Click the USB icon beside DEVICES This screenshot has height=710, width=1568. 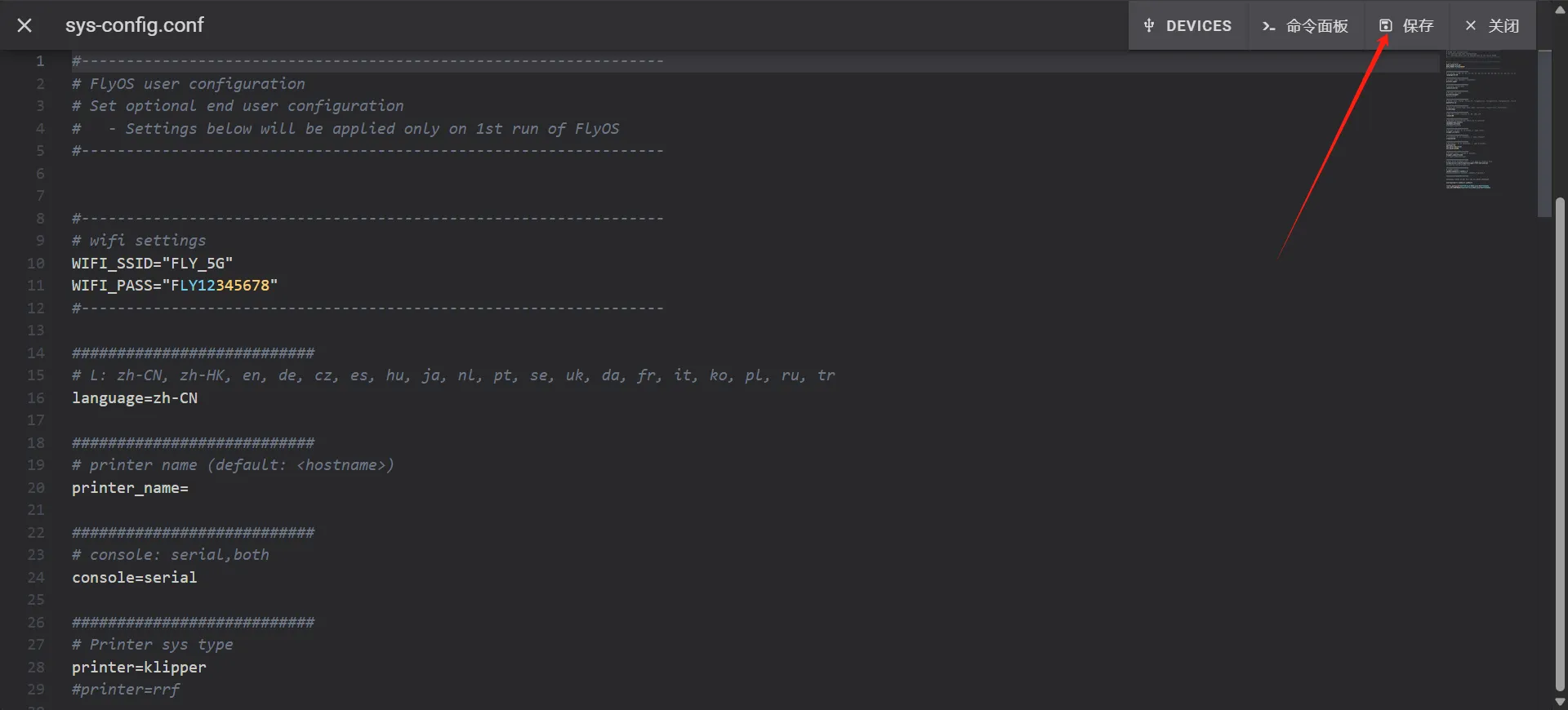point(1149,25)
